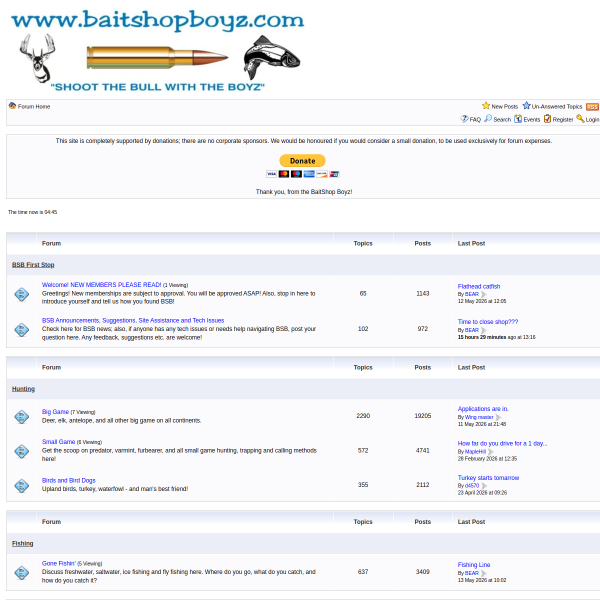This screenshot has height=600, width=600.
Task: Click last-post arrow under Fishing Line
Action: [x=484, y=573]
